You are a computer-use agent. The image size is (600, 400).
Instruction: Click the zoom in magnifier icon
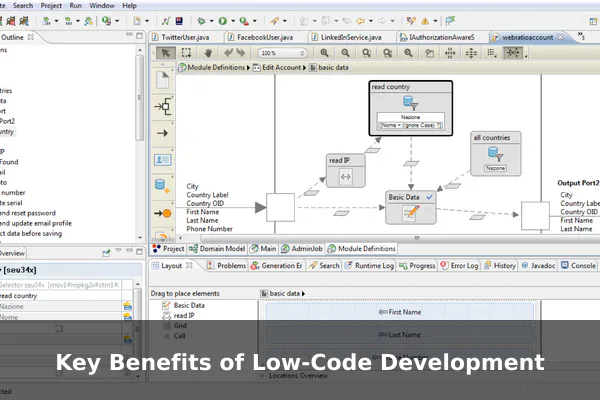click(x=324, y=53)
